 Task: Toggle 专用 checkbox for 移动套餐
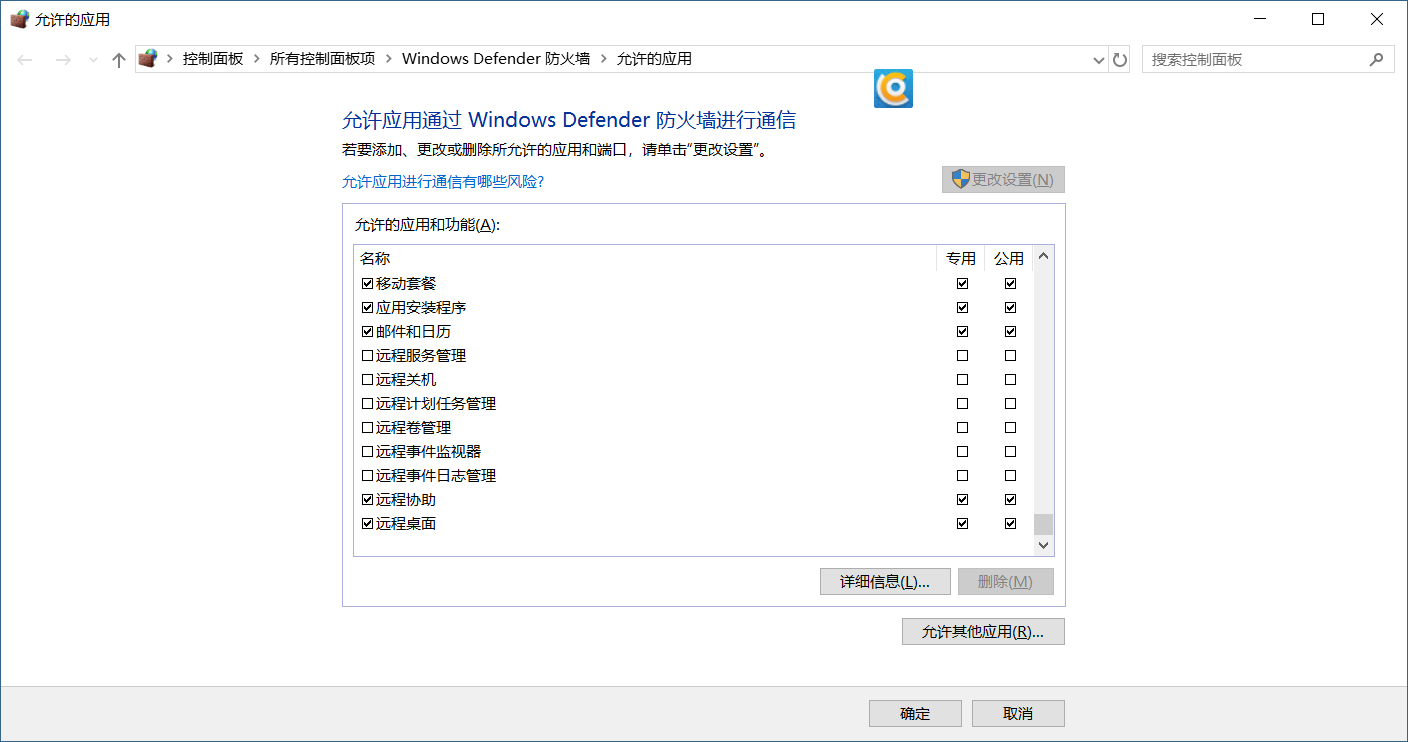point(962,284)
